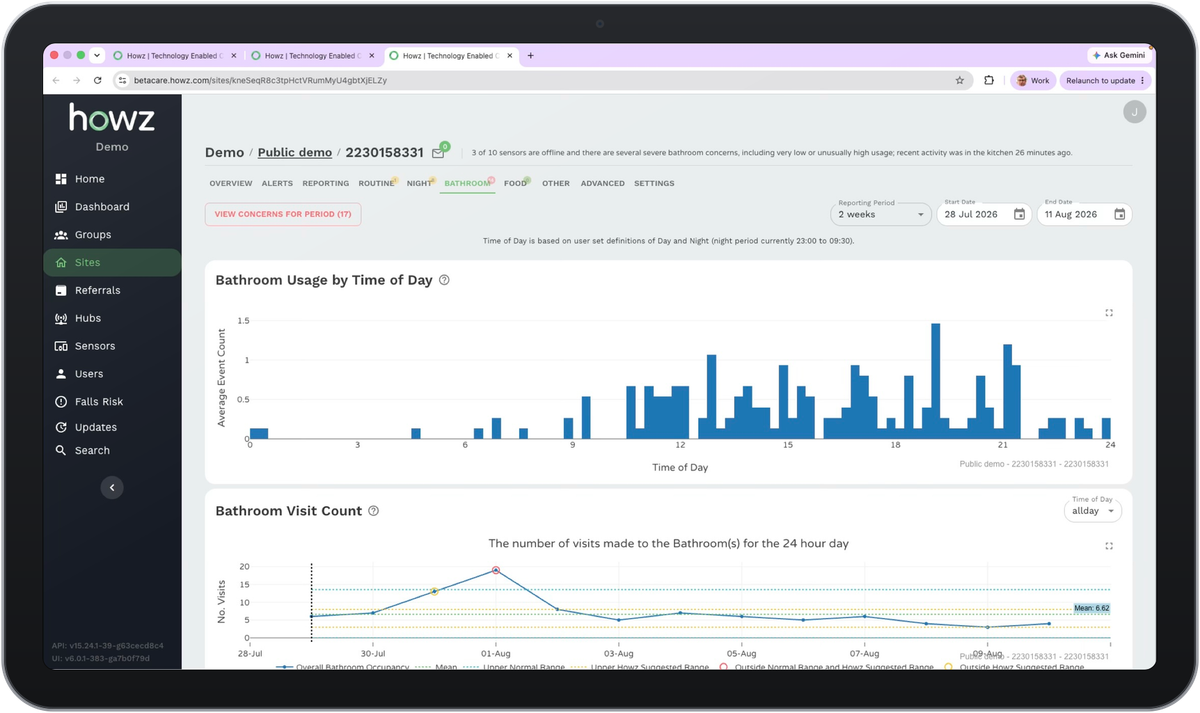Open the site messages envelope icon
Viewport: 1200px width, 713px height.
click(438, 153)
